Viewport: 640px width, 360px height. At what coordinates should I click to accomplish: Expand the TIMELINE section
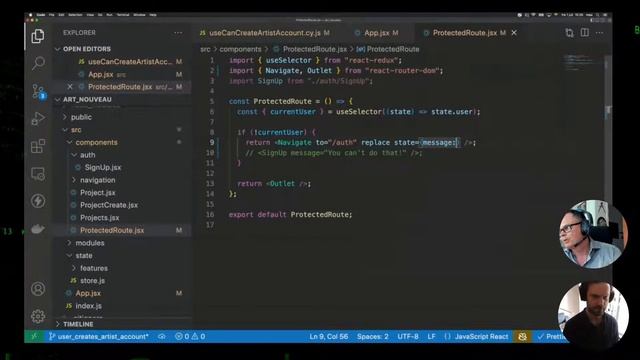click(78, 324)
